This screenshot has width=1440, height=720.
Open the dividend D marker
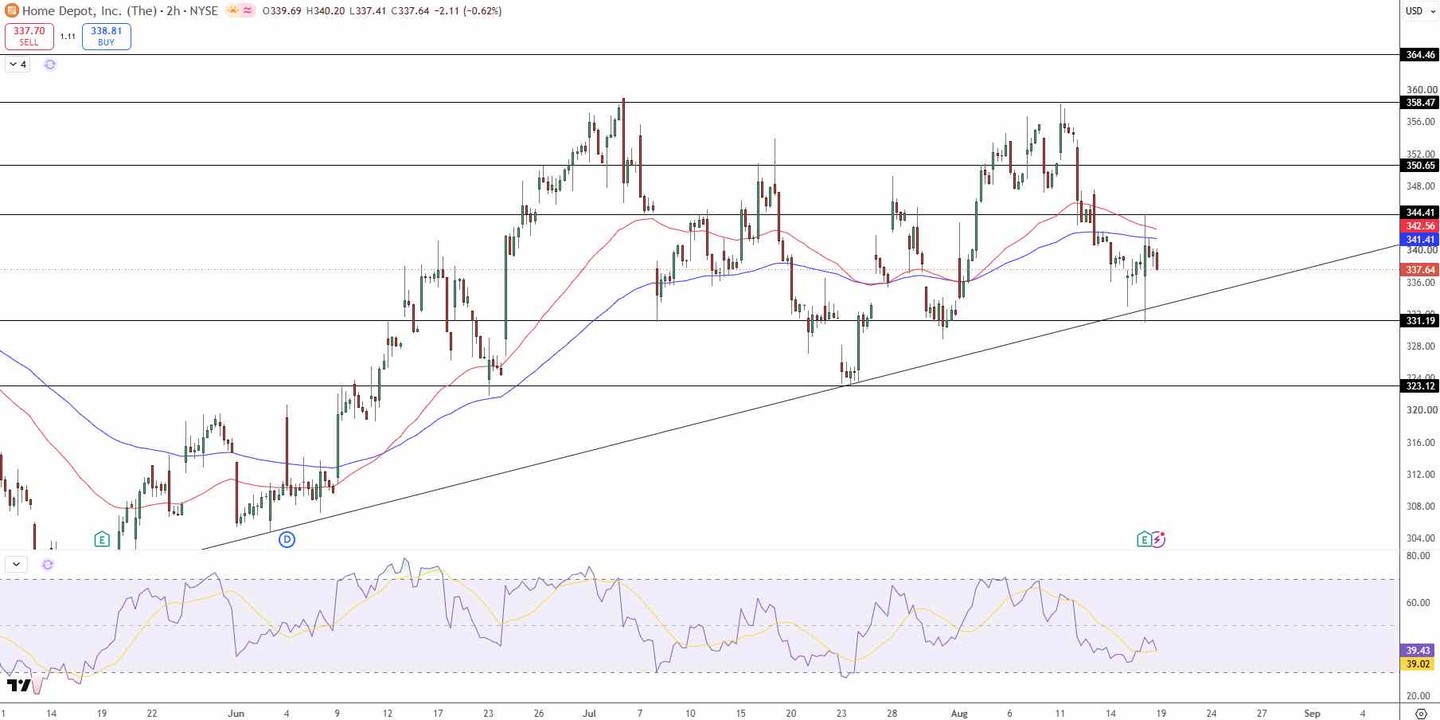coord(287,539)
